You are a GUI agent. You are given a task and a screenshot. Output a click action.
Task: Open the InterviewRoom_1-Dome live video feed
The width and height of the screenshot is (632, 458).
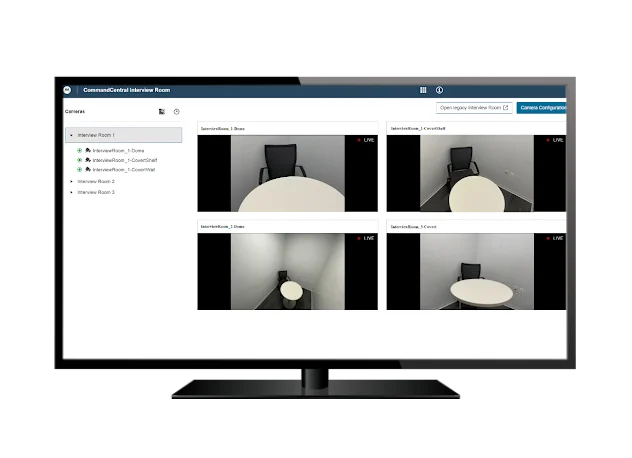tap(287, 173)
